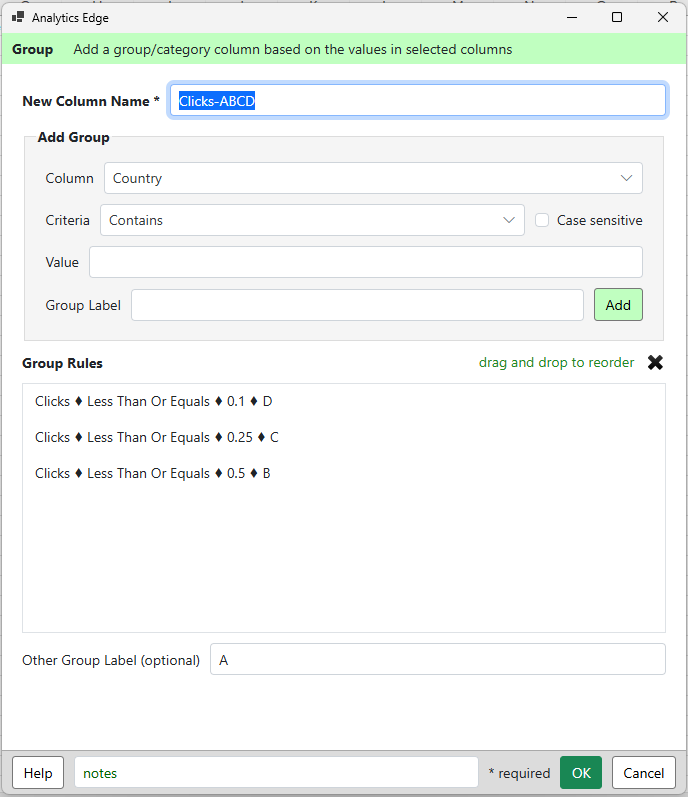The width and height of the screenshot is (688, 797).
Task: Click the New Column Name field
Action: click(417, 101)
